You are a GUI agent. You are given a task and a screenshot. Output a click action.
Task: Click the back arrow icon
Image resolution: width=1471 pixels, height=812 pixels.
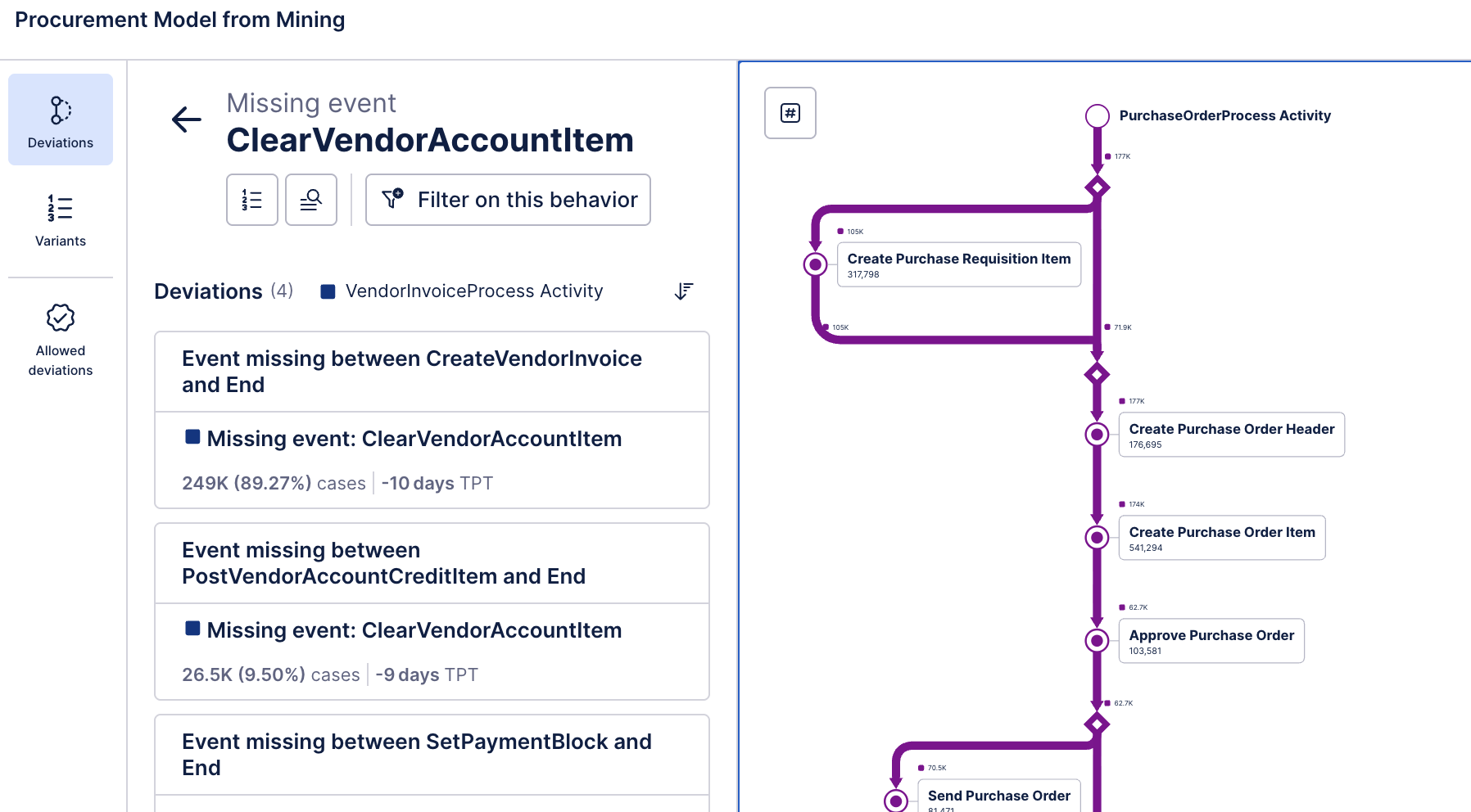(187, 120)
